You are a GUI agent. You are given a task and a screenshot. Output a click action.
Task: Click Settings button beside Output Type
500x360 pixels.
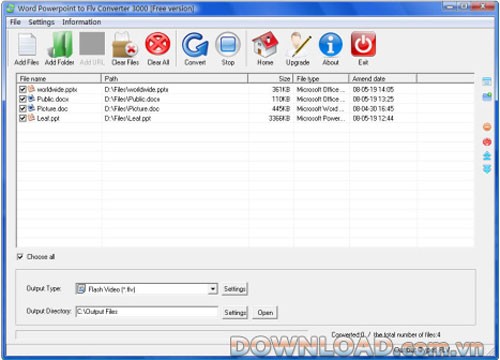tap(235, 289)
